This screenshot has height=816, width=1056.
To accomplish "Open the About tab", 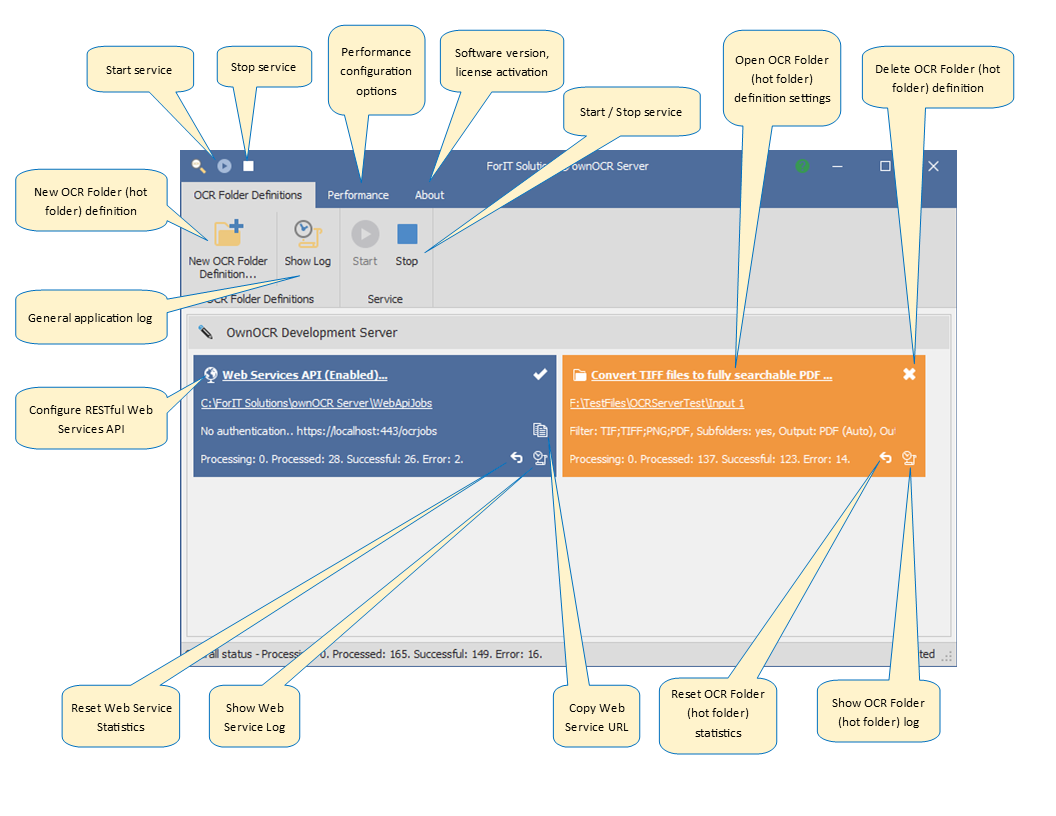I will (430, 195).
